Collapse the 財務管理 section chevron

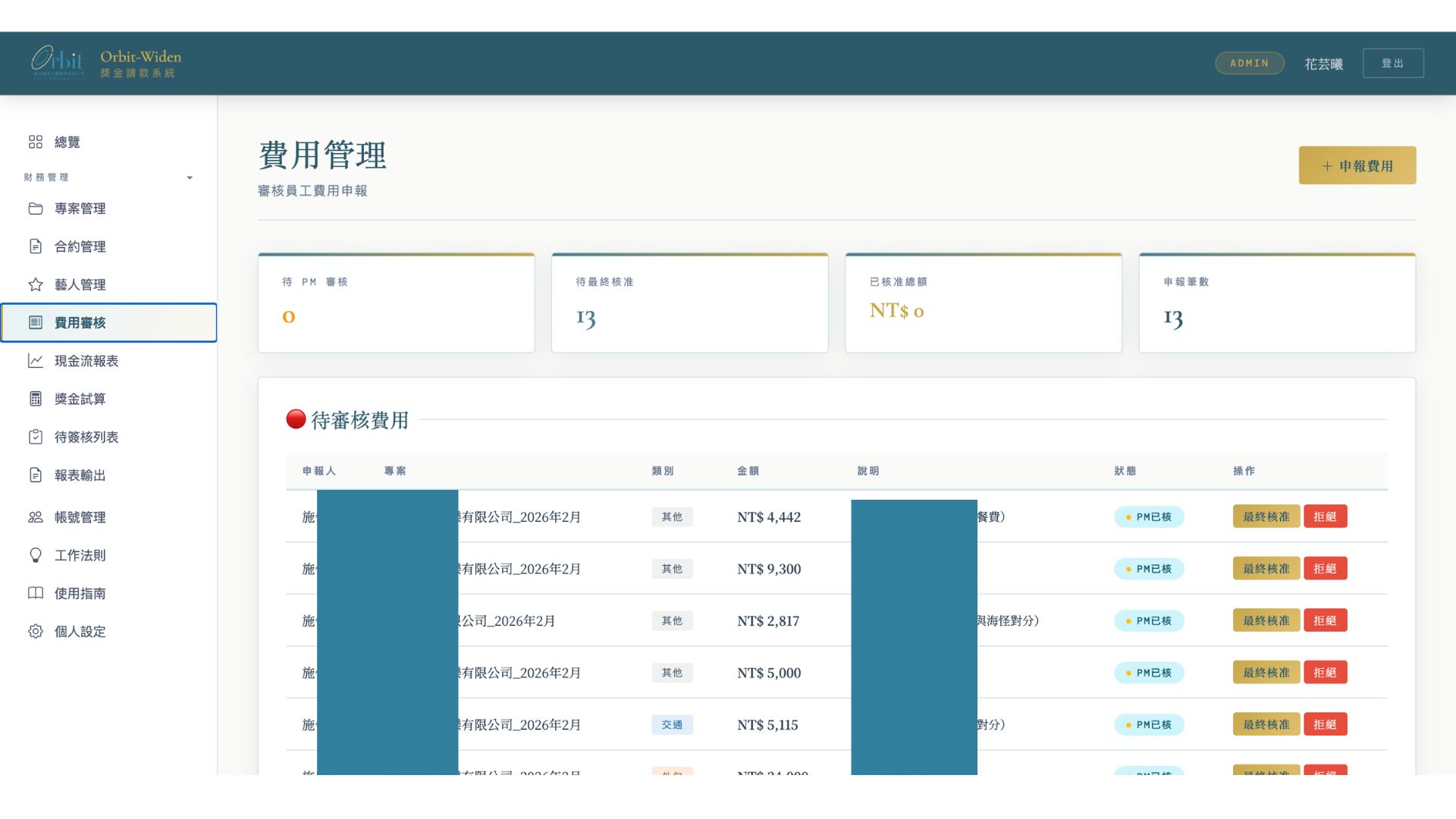click(x=190, y=177)
